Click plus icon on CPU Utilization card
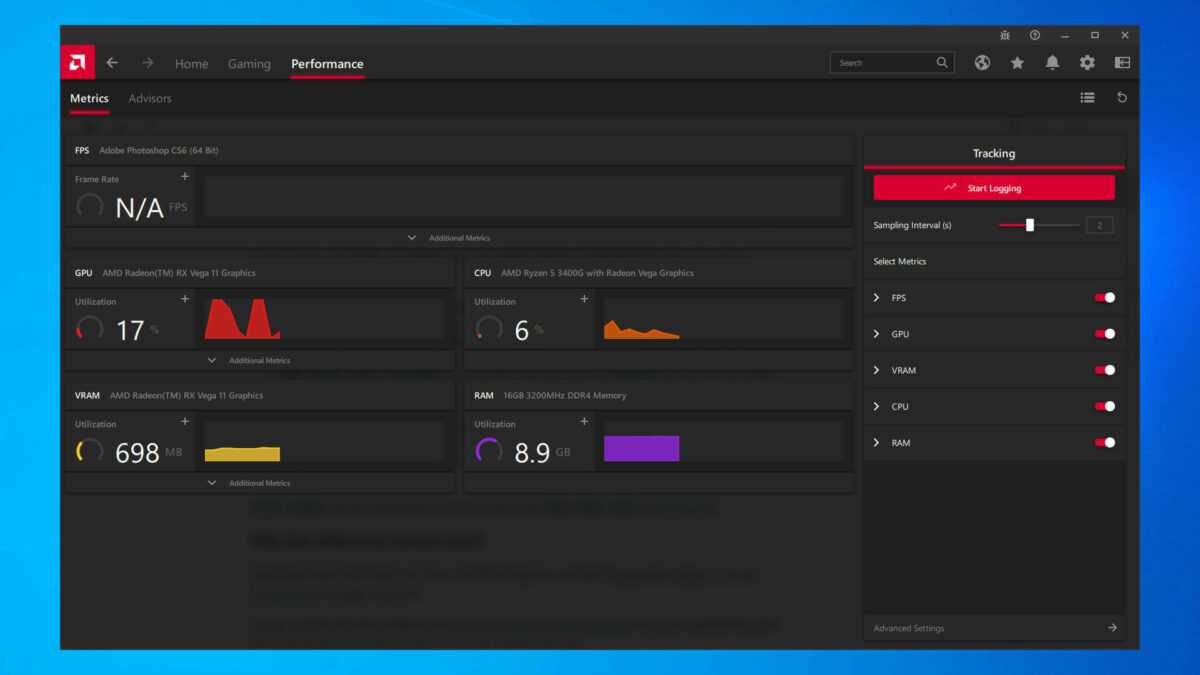The height and width of the screenshot is (675, 1200). pyautogui.click(x=584, y=299)
